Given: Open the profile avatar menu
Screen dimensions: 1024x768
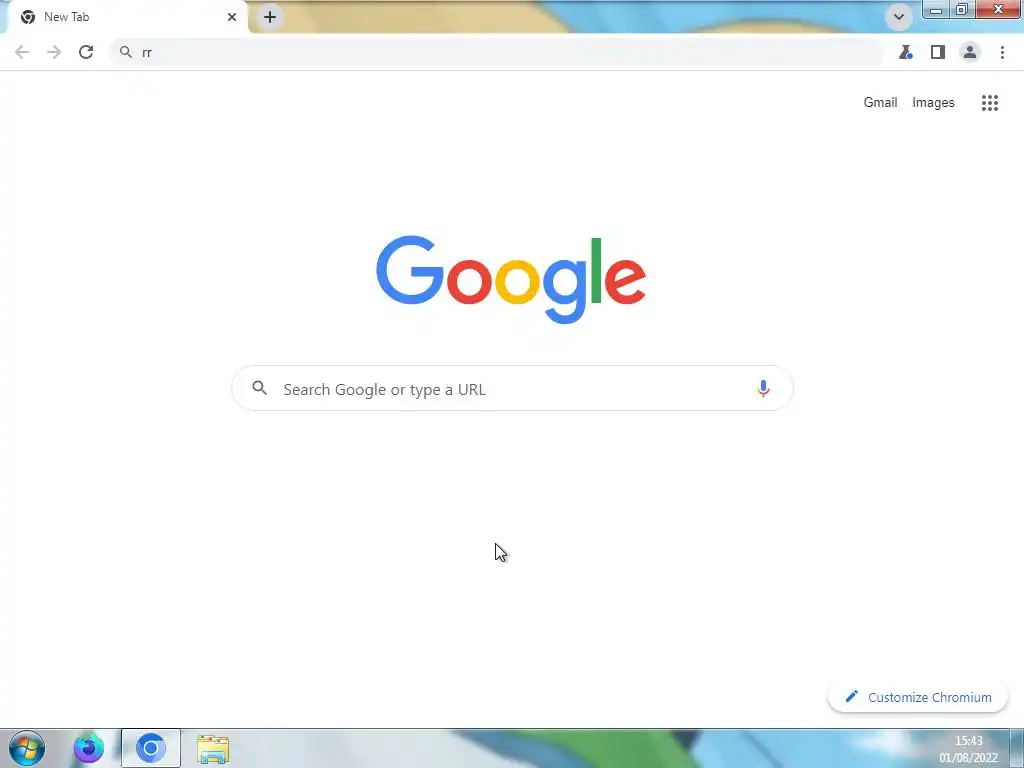Looking at the screenshot, I should coord(970,52).
